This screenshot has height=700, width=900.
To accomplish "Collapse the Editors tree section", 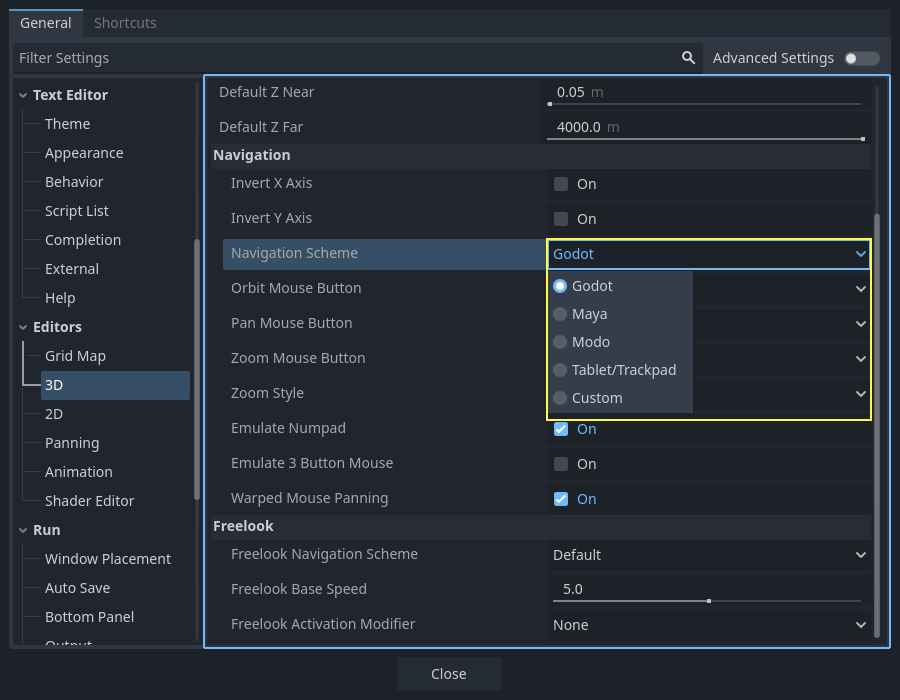I will point(22,327).
